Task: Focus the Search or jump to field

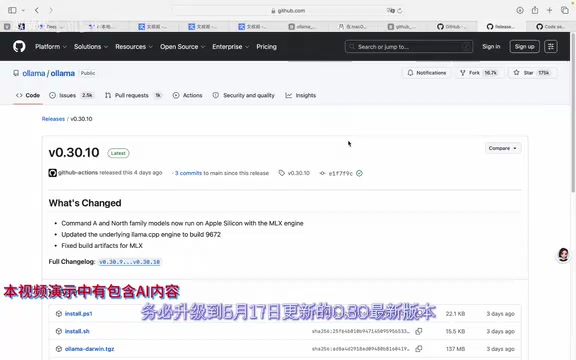Action: tap(408, 47)
